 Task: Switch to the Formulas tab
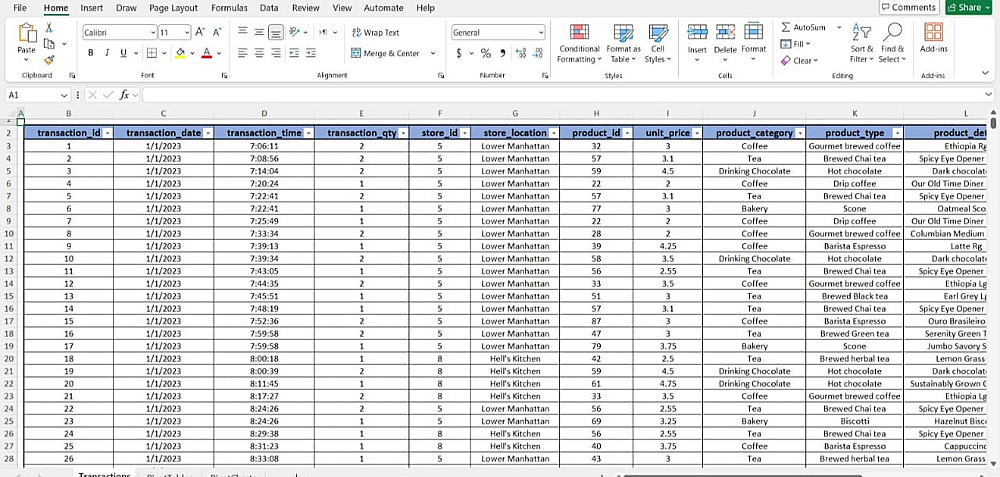[x=230, y=8]
